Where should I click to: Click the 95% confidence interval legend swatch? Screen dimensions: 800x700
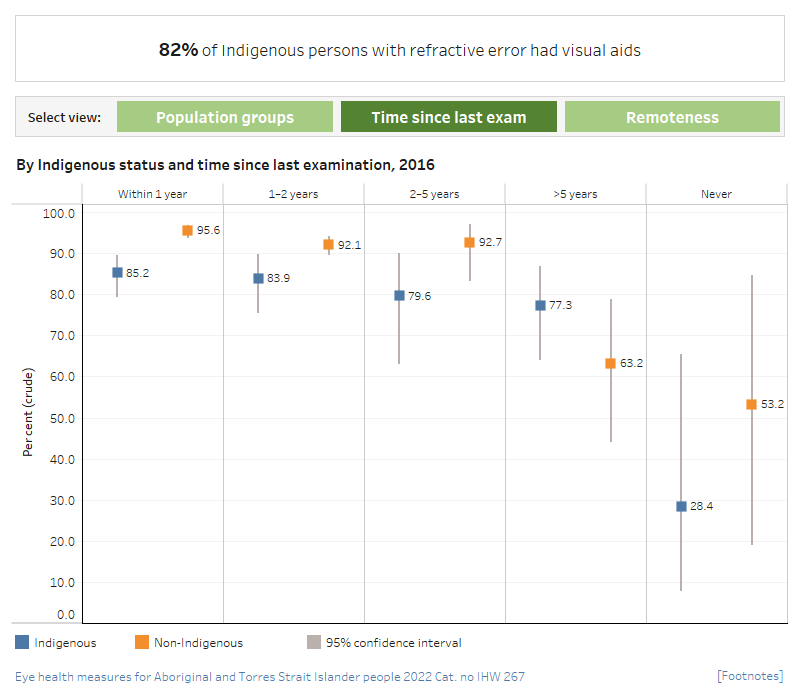click(x=314, y=643)
